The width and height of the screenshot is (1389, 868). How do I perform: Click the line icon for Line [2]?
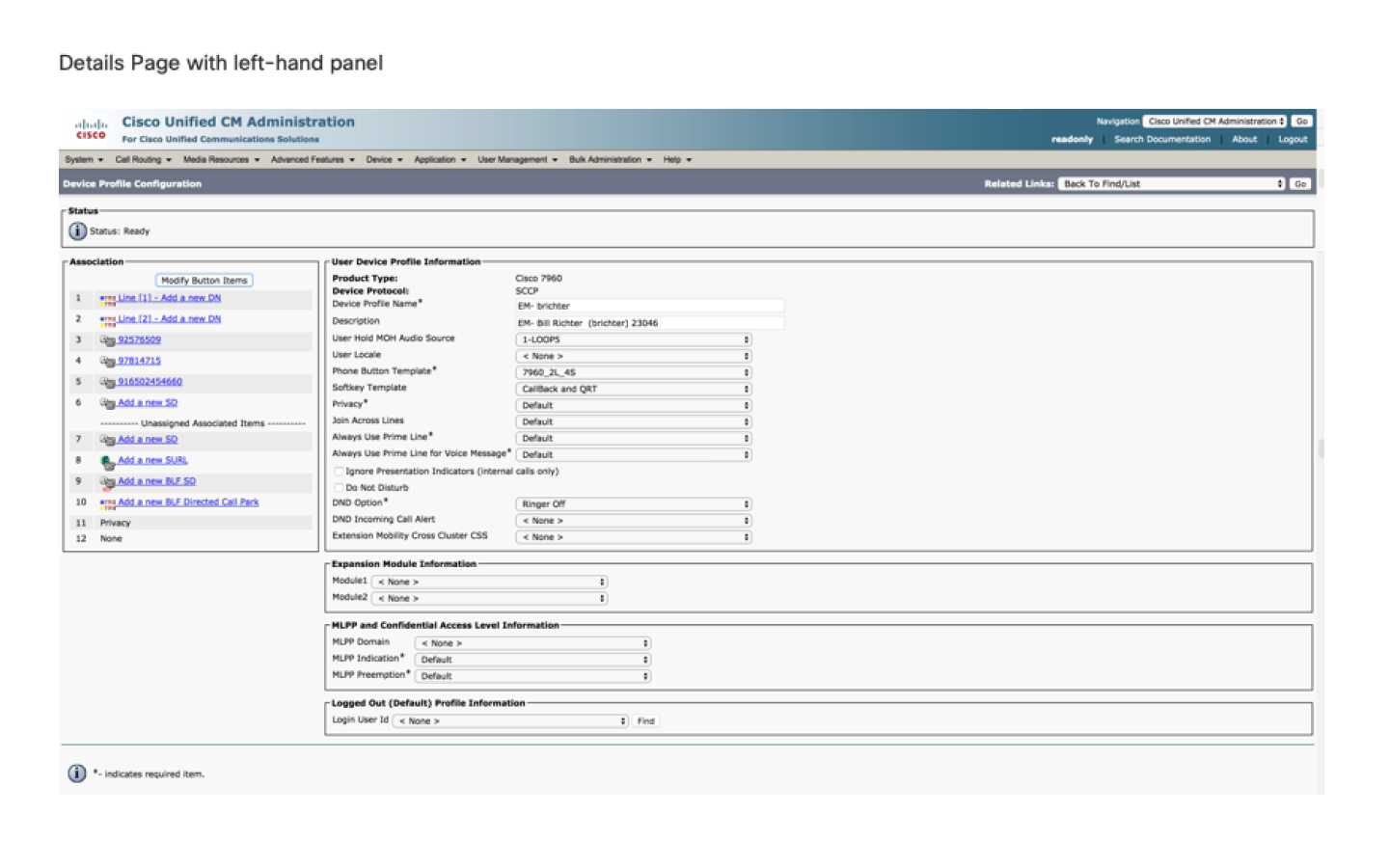[x=107, y=319]
